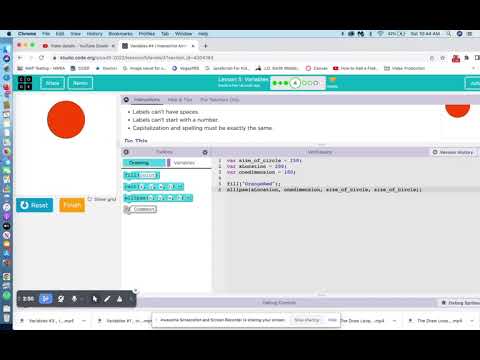This screenshot has height=360, width=480.
Task: Open the Chrome menu in menu bar
Action: tap(27, 34)
